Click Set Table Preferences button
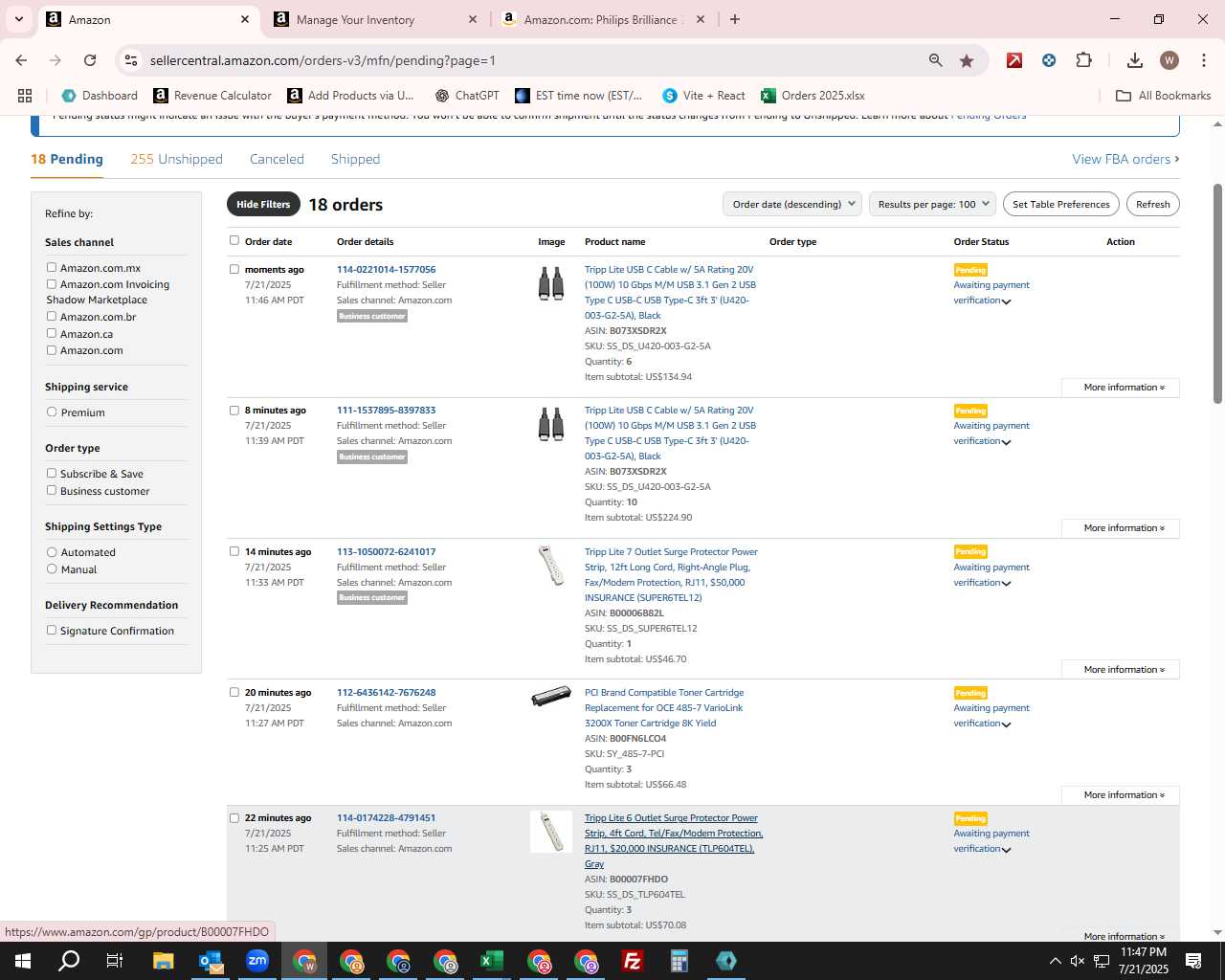This screenshot has height=980, width=1225. tap(1060, 204)
